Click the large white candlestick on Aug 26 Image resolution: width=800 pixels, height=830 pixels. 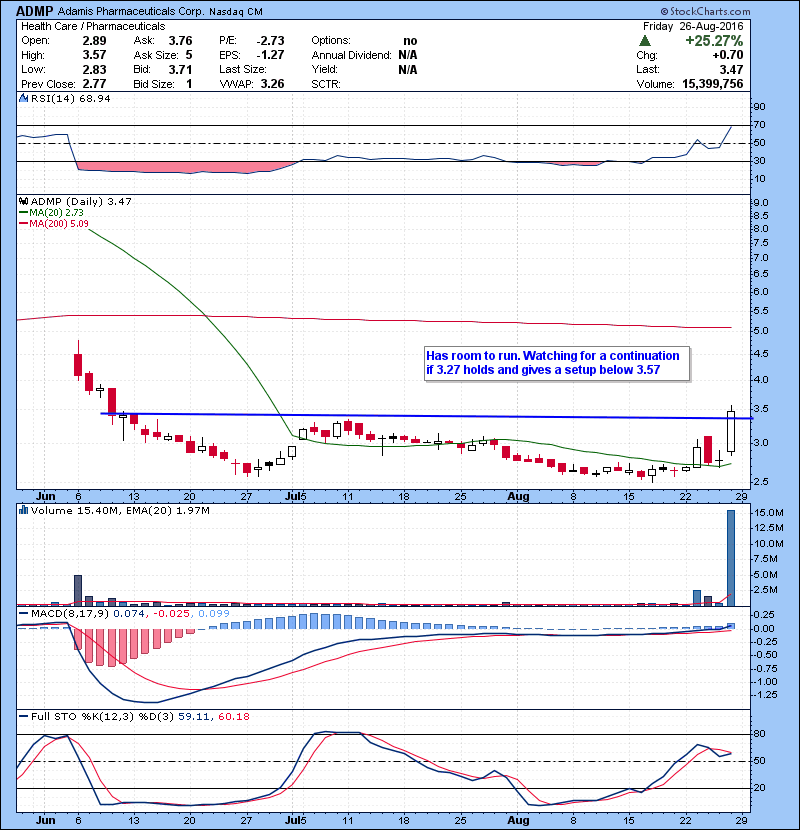pos(731,431)
